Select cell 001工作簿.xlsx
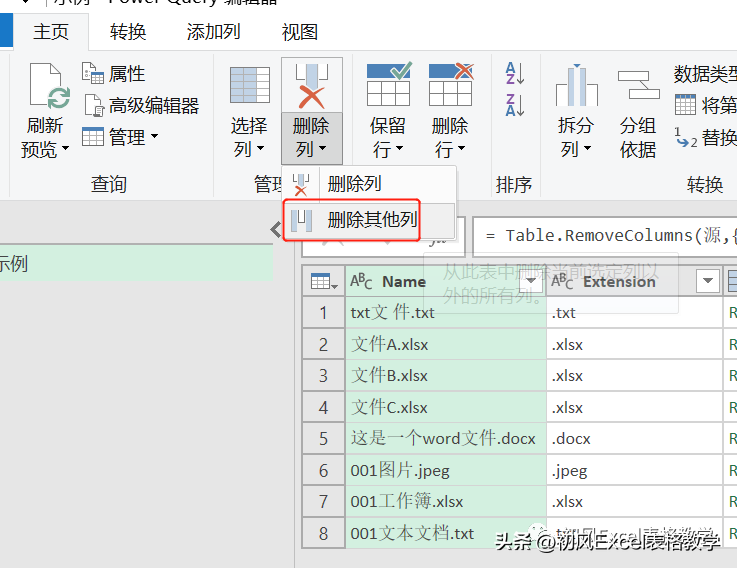This screenshot has height=568, width=737. pyautogui.click(x=445, y=501)
